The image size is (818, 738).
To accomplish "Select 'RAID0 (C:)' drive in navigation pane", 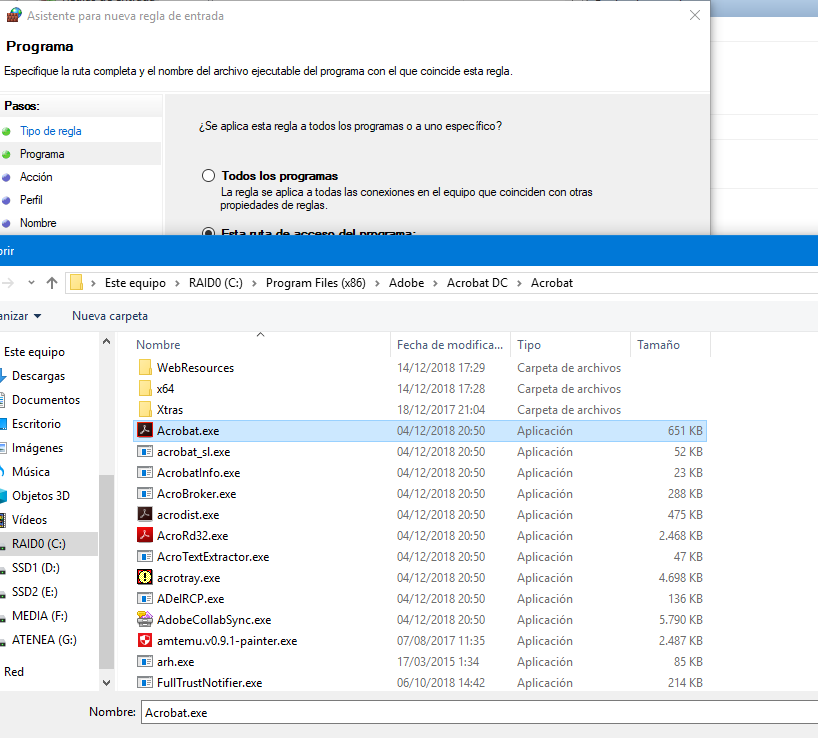I will pos(39,544).
